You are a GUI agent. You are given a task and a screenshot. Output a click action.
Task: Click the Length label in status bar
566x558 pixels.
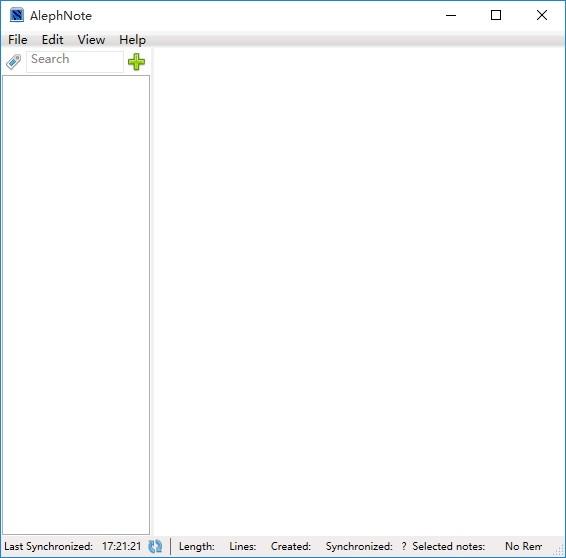click(196, 546)
